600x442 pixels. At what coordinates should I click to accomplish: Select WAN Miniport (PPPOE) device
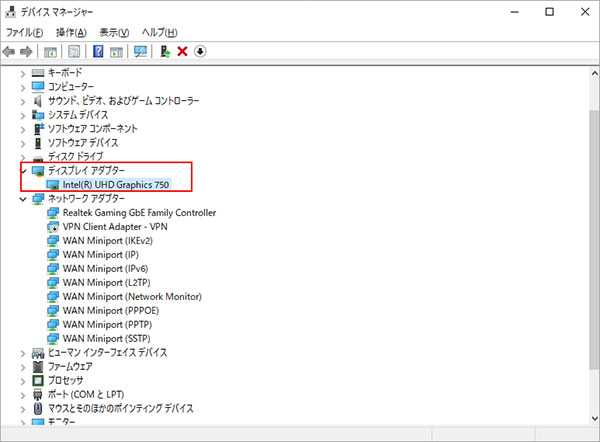109,311
